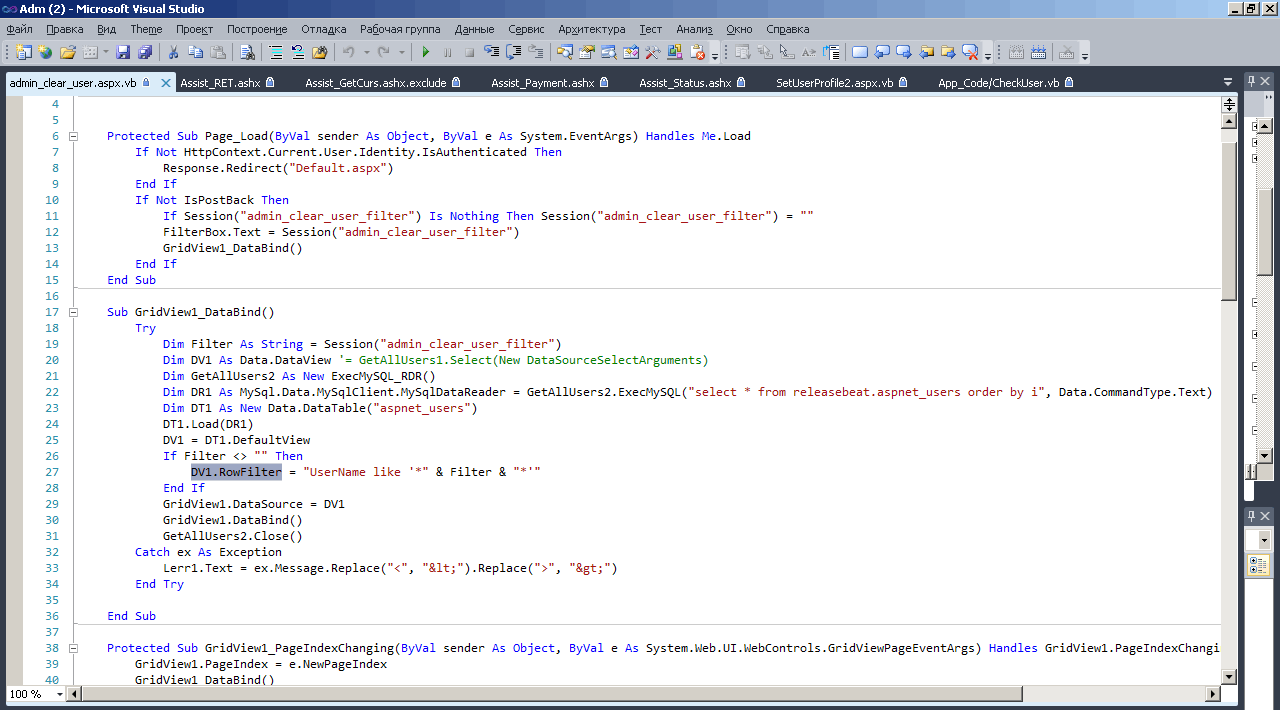This screenshot has width=1280, height=710.
Task: Collapse the GridView1_DataBind sub on line 17
Action: tap(73, 312)
